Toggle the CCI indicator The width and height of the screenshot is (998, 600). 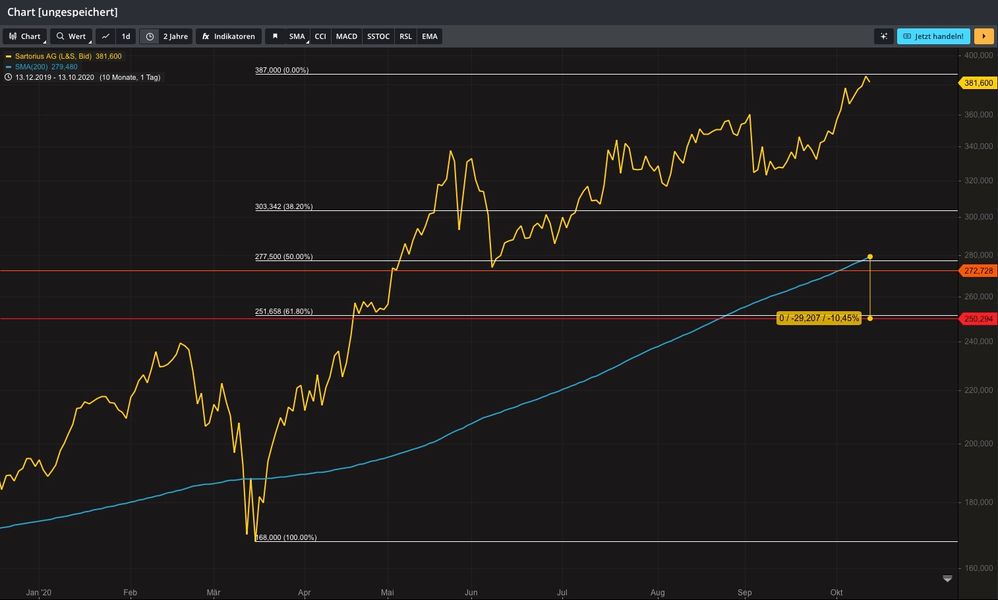pyautogui.click(x=320, y=36)
